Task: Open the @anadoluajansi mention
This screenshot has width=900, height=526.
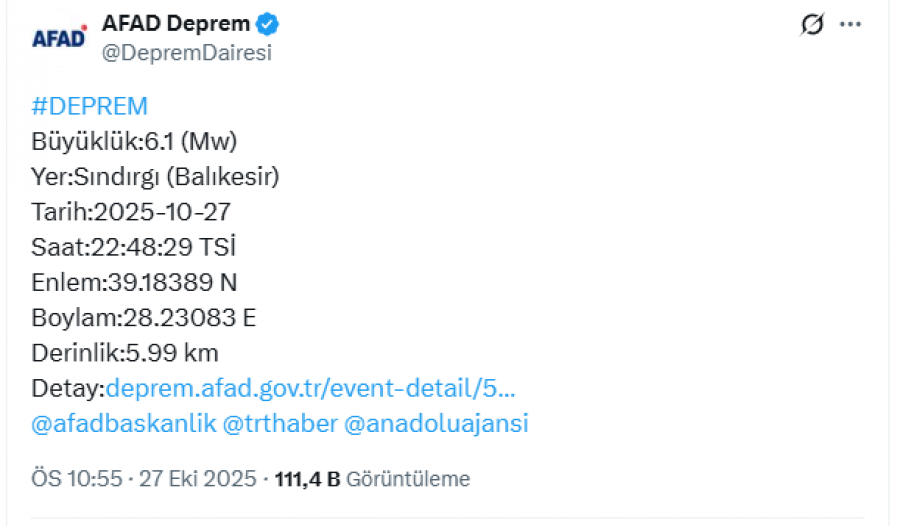Action: coord(436,424)
